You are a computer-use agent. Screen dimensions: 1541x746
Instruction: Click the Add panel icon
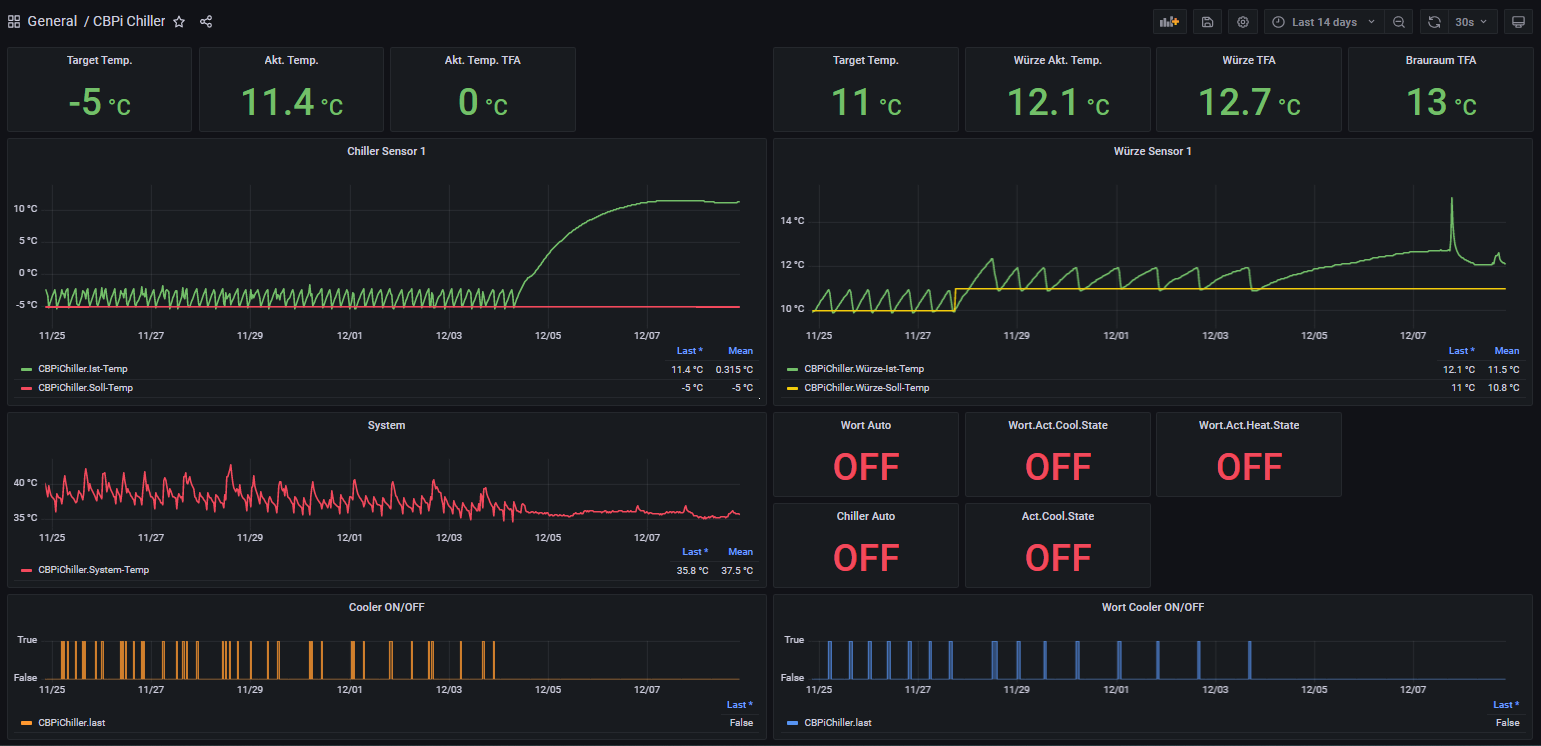tap(1169, 22)
